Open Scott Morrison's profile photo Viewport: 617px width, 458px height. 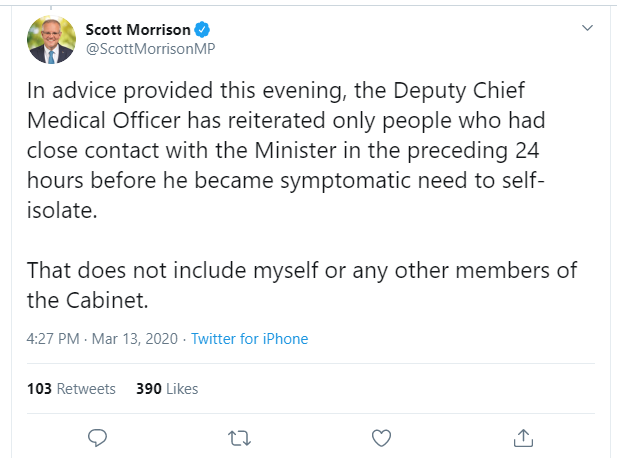click(x=50, y=39)
